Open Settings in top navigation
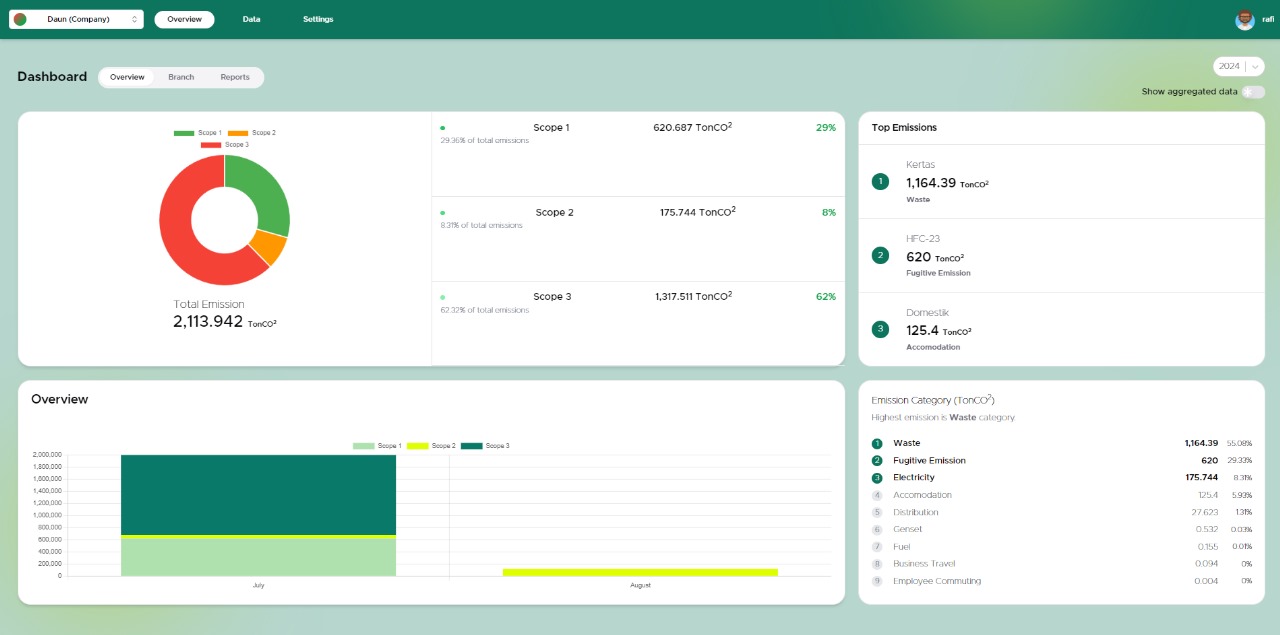The width and height of the screenshot is (1280, 635). coord(318,19)
